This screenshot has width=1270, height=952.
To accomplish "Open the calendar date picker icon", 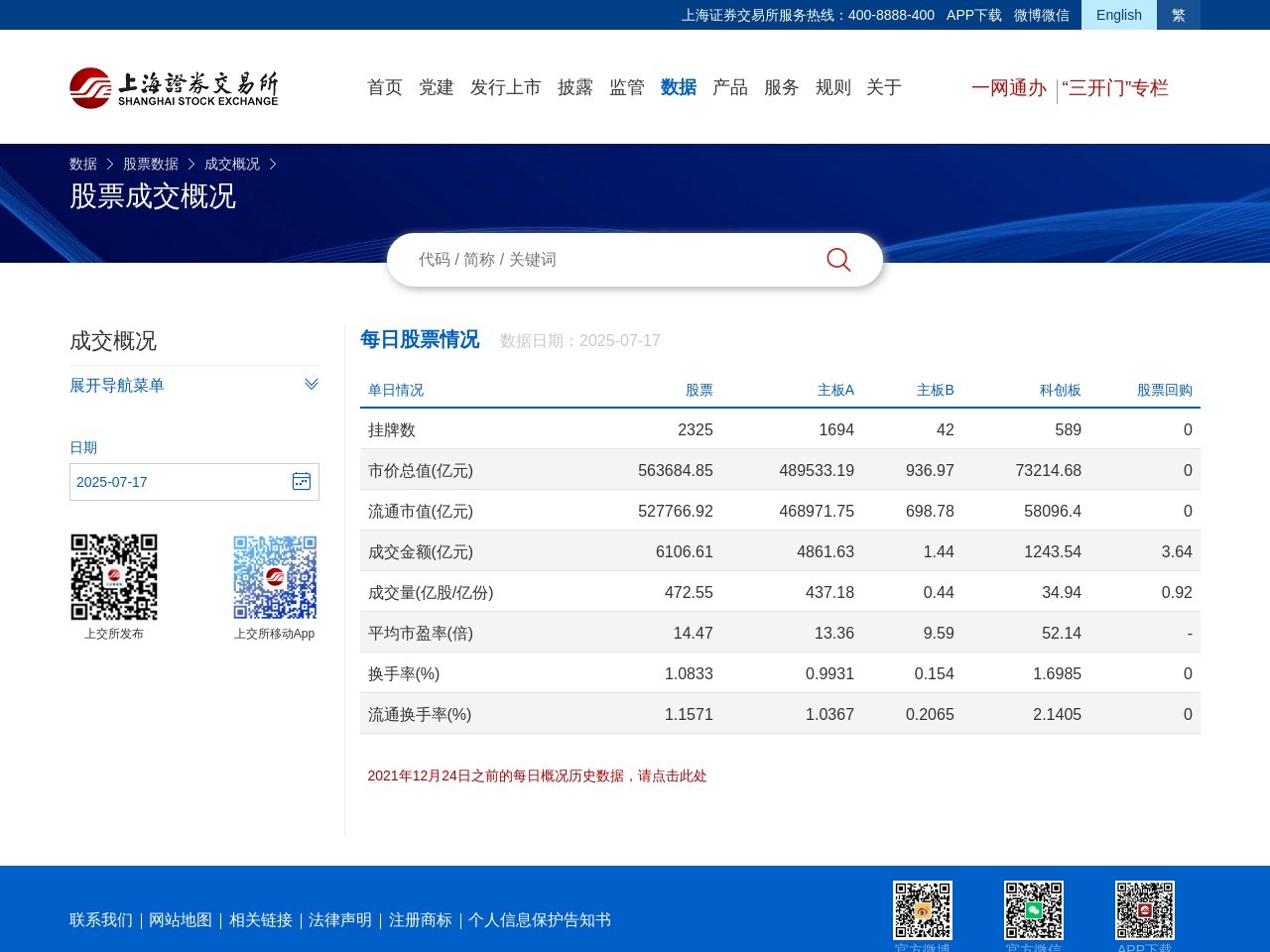I will click(302, 482).
